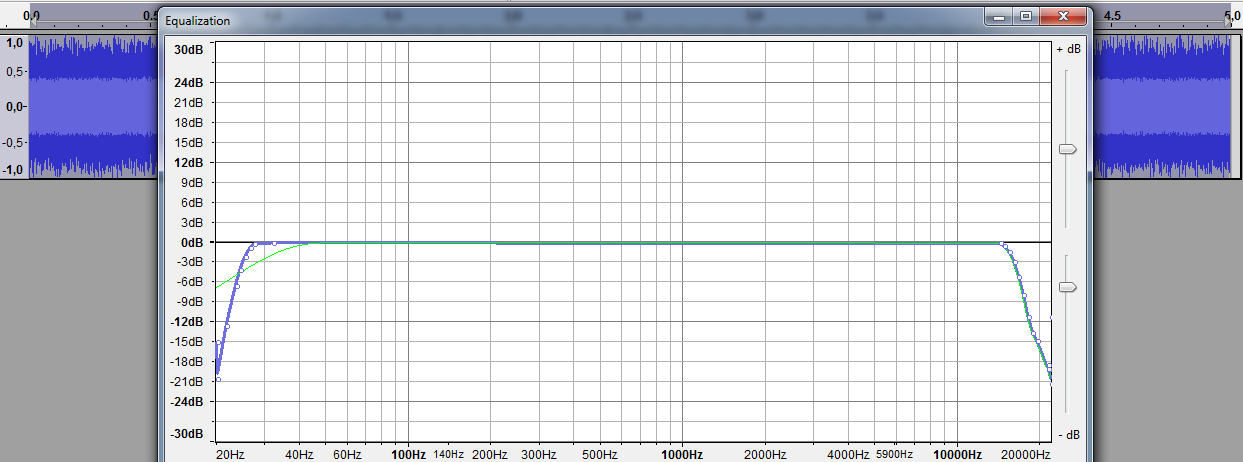Click the 0dB curve line at 100Hz

[408, 242]
